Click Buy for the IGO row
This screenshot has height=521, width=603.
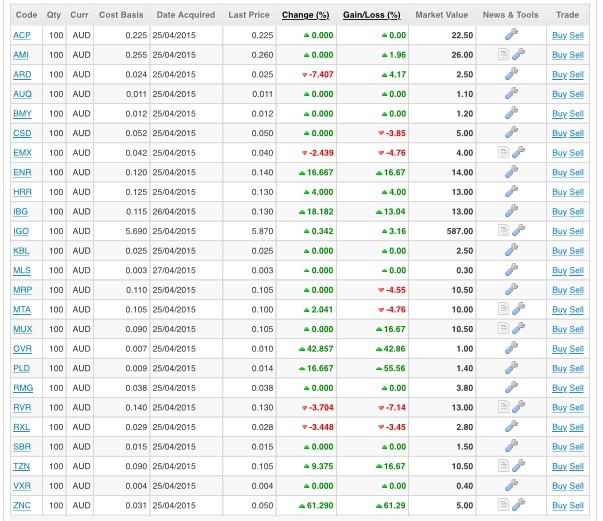pyautogui.click(x=559, y=231)
